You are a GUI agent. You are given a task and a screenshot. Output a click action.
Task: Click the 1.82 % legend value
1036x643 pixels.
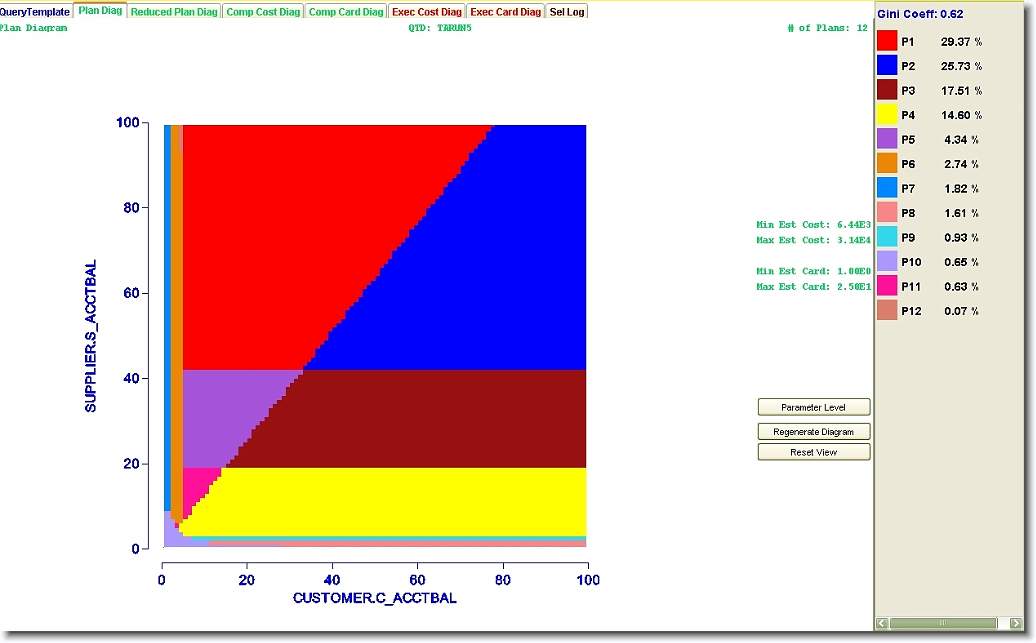(x=961, y=188)
